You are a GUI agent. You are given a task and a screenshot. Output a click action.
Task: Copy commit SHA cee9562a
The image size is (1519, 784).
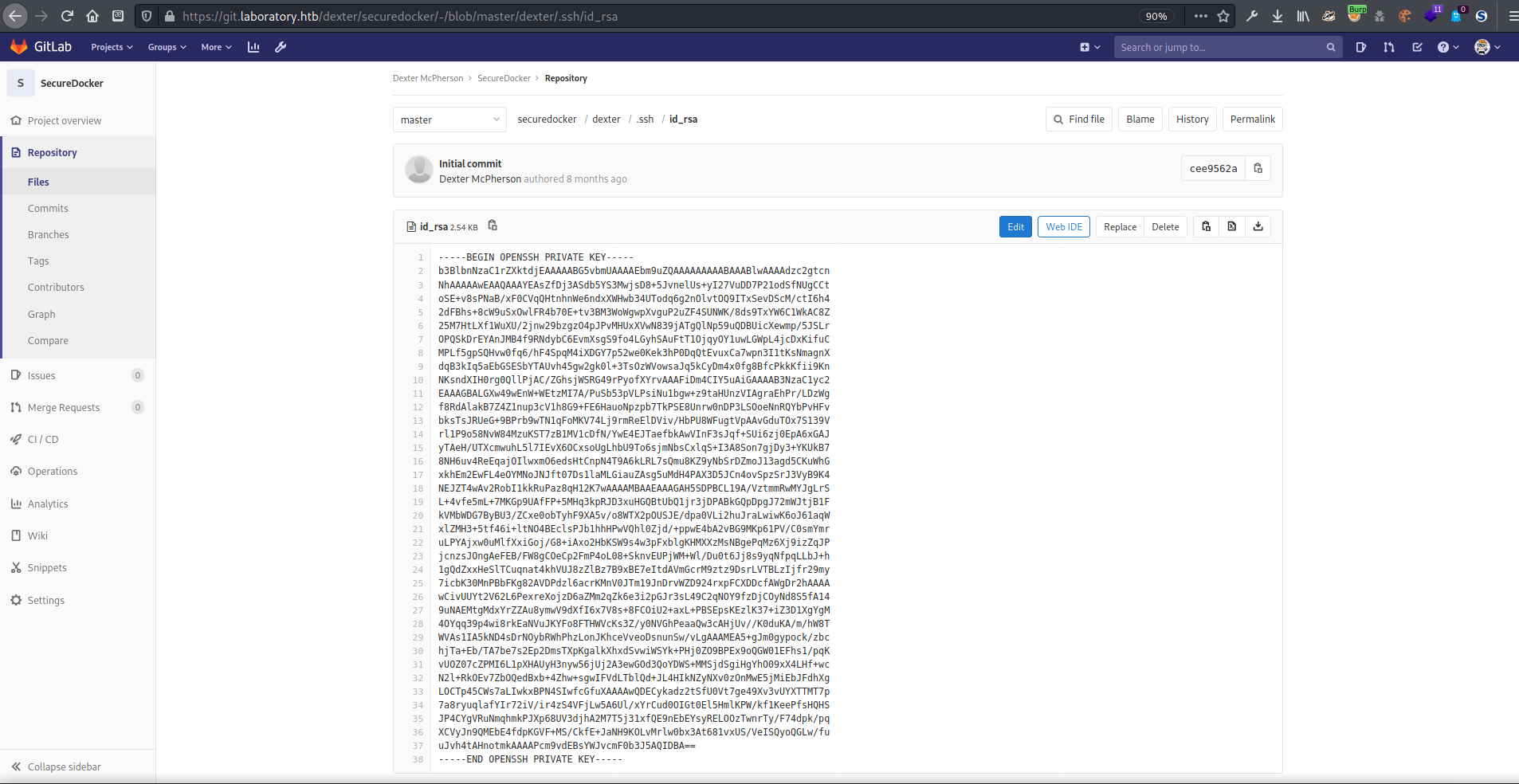tap(1258, 168)
